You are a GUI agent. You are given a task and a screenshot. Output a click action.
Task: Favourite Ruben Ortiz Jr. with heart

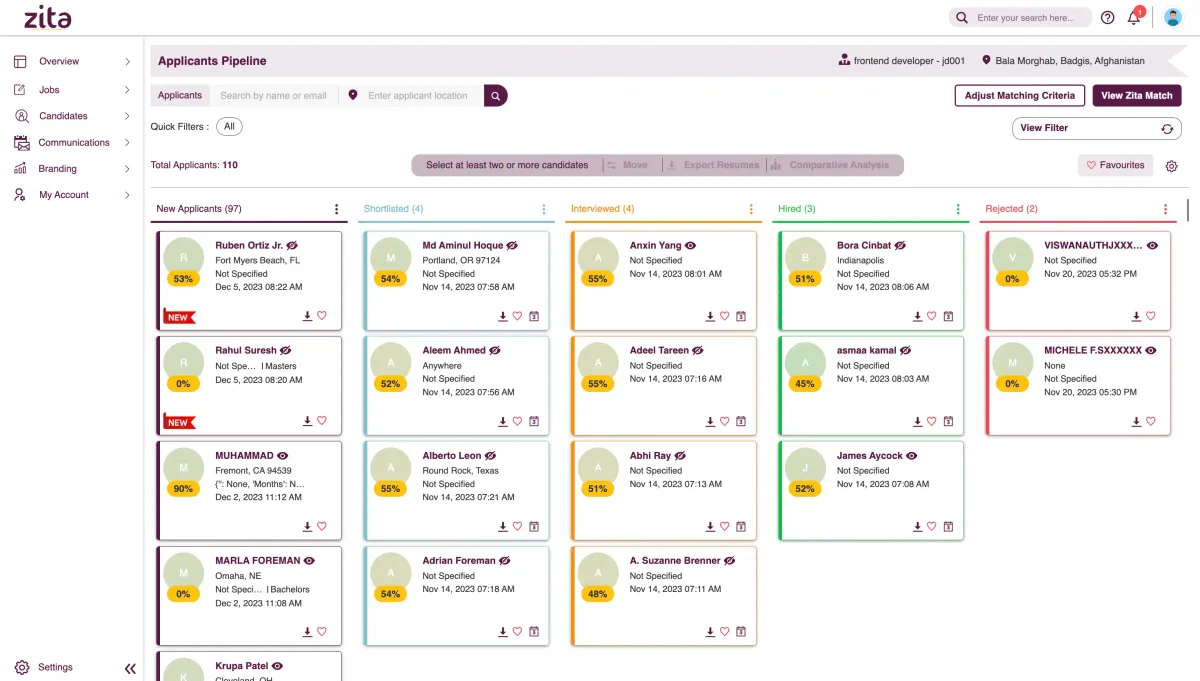coord(322,315)
